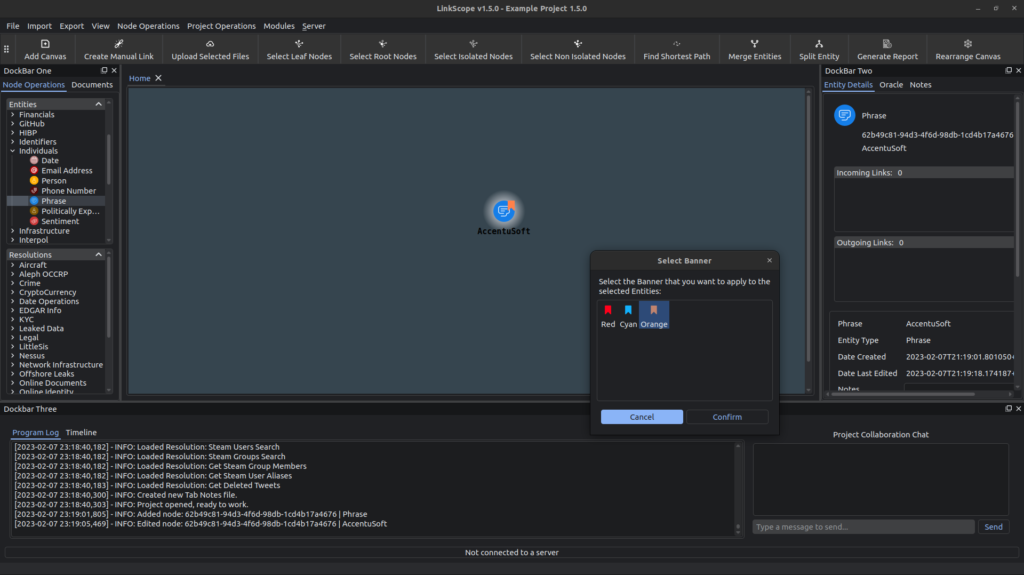Open the View menu
This screenshot has width=1024, height=575.
click(100, 26)
